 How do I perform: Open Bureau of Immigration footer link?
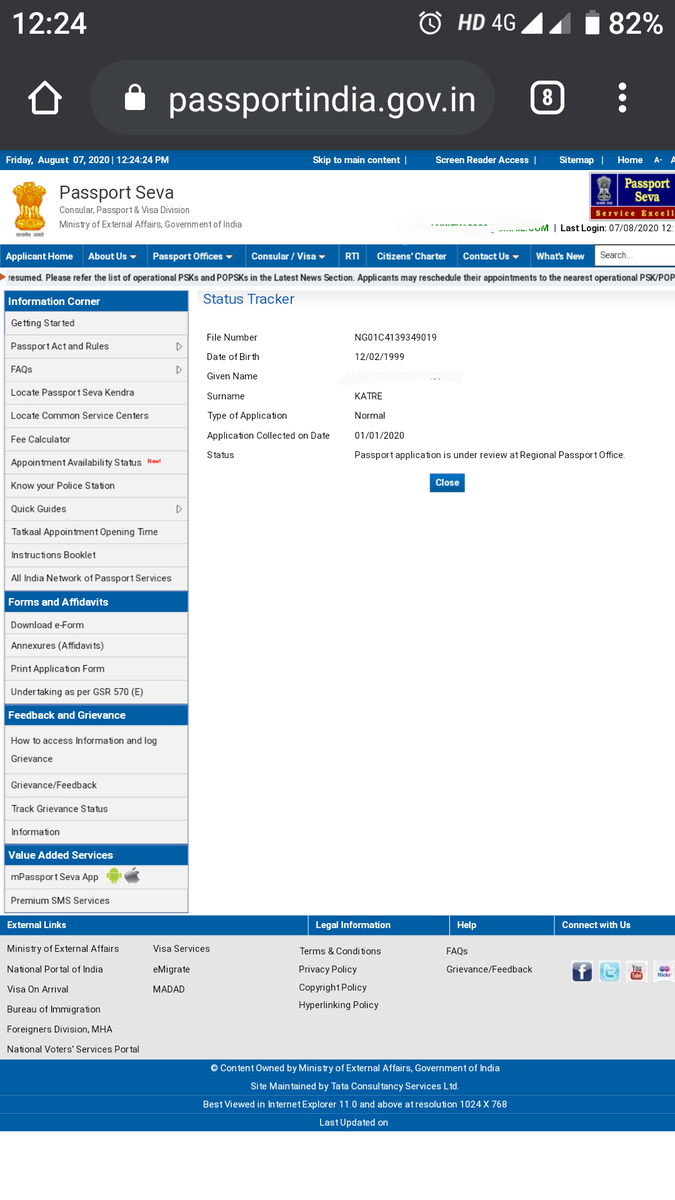pos(54,1009)
